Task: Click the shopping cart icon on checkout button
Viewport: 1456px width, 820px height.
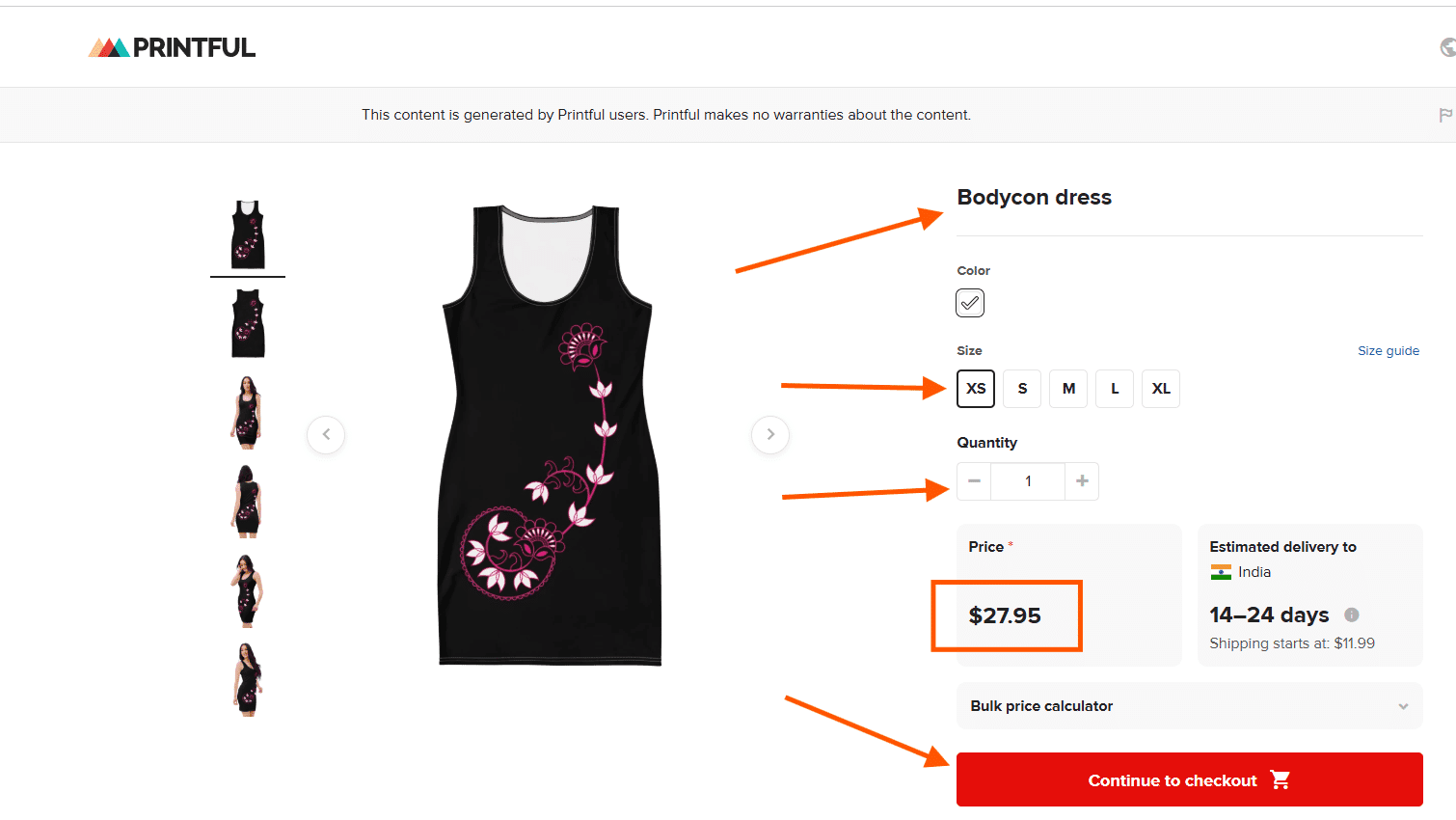Action: point(1280,779)
